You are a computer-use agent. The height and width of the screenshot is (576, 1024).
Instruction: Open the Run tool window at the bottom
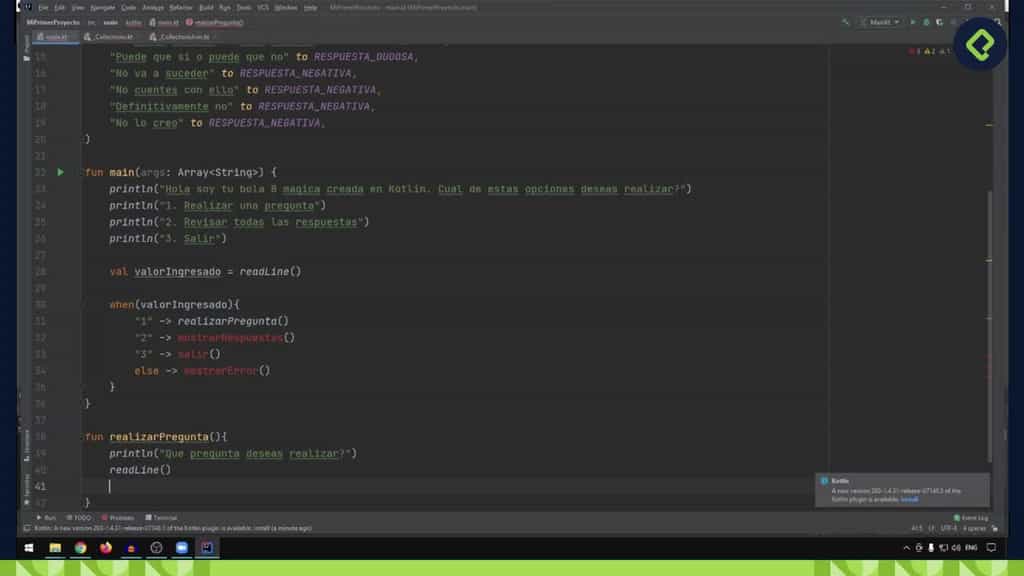48,517
